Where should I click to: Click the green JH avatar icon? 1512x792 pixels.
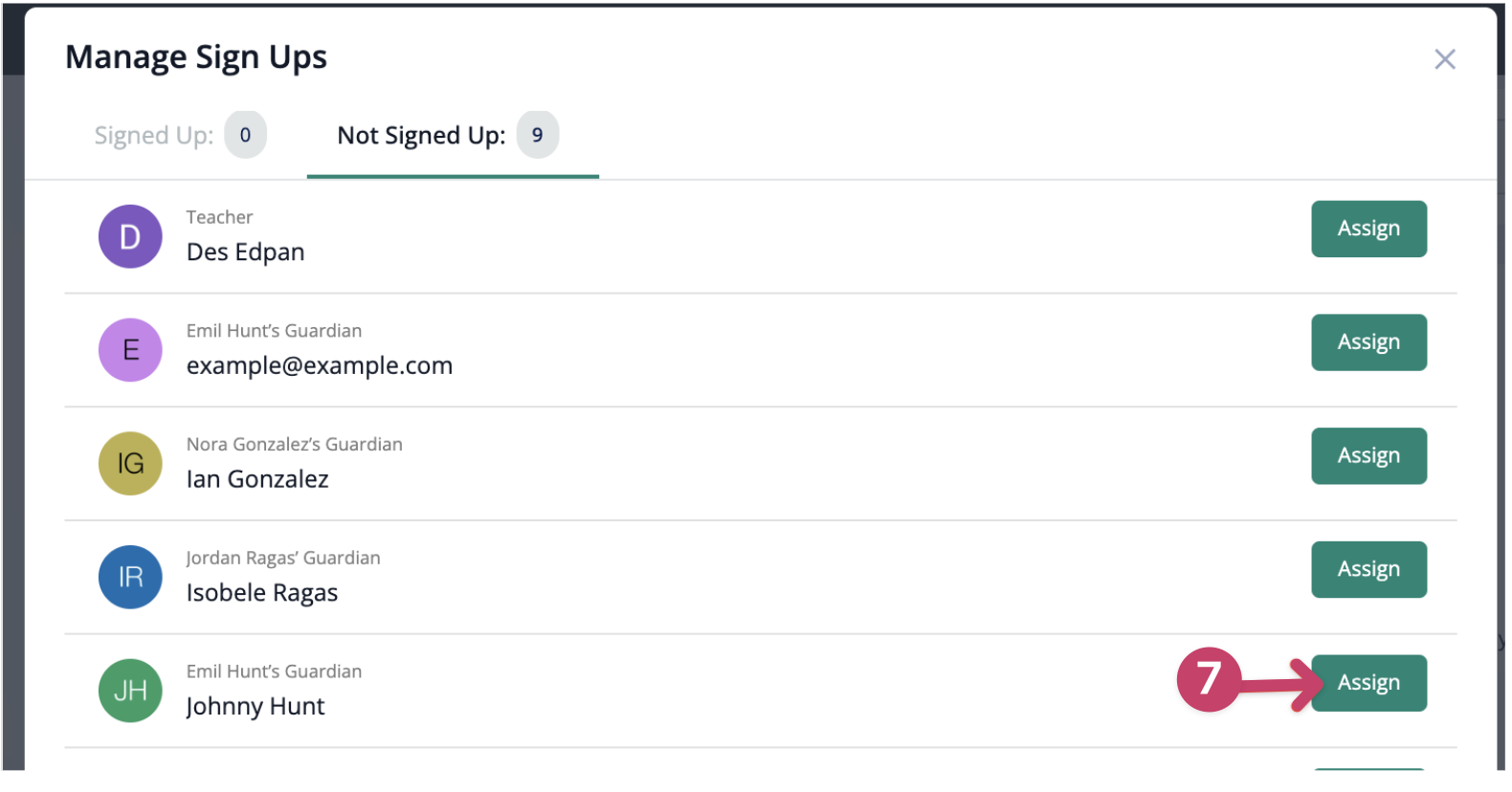[130, 691]
